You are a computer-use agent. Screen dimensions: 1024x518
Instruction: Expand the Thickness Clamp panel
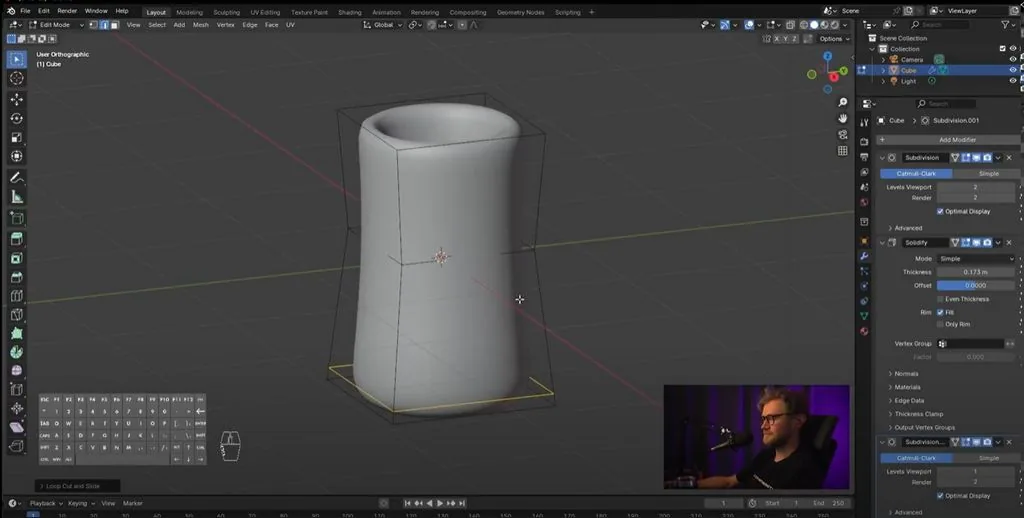[x=918, y=414]
